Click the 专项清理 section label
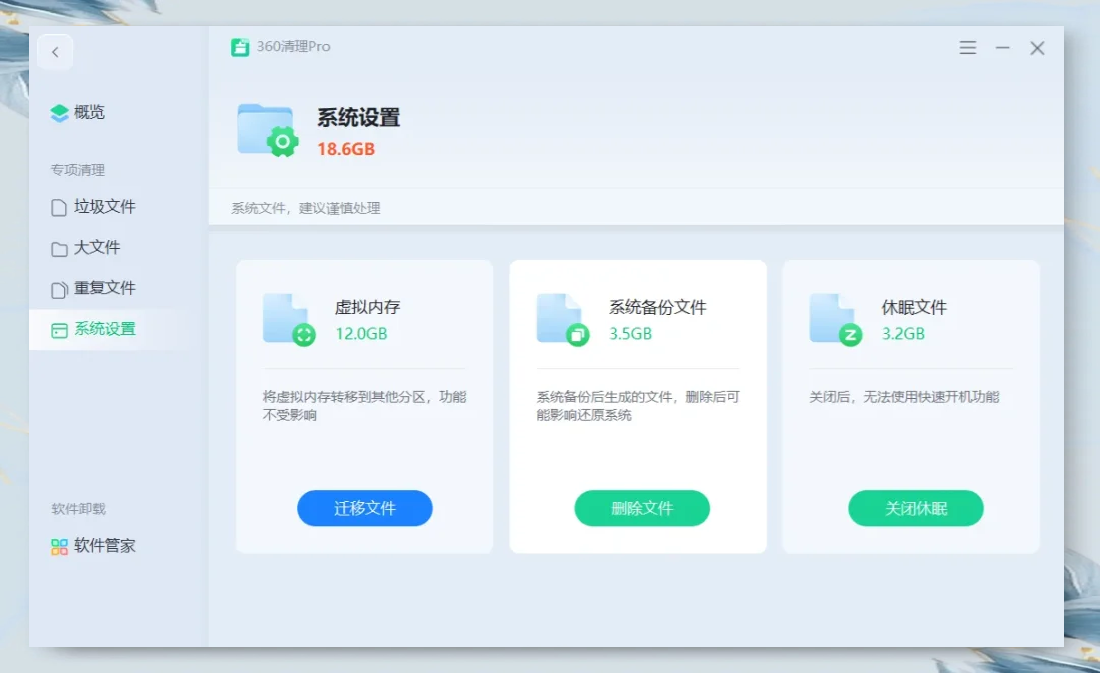The height and width of the screenshot is (673, 1100). (78, 171)
